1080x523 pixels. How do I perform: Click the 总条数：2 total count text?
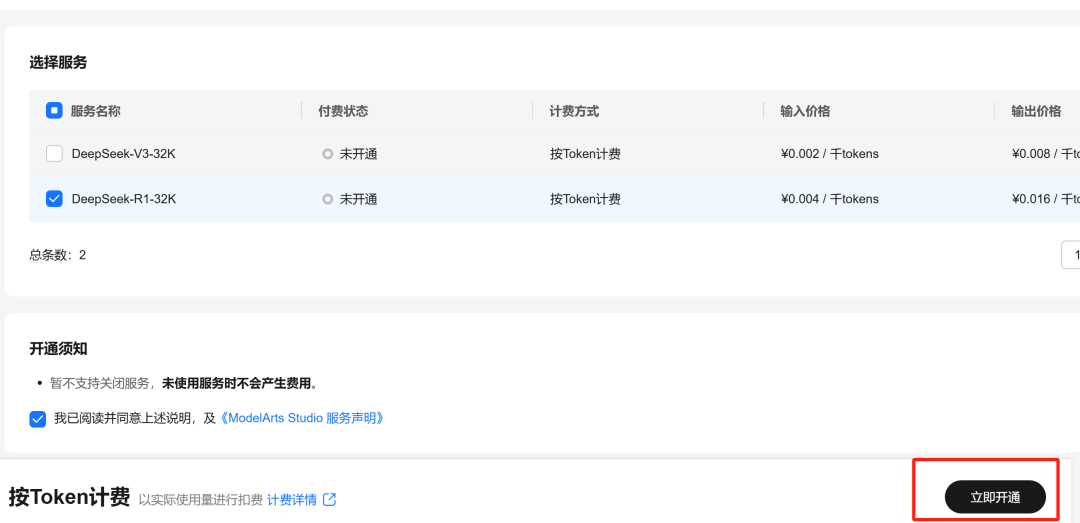(x=58, y=255)
